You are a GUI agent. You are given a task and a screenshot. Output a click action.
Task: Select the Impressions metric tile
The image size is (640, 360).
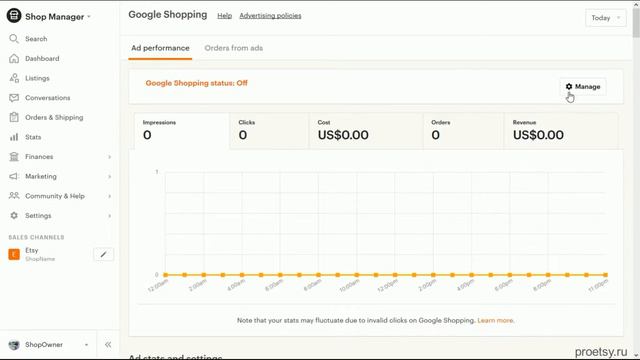[x=182, y=131]
